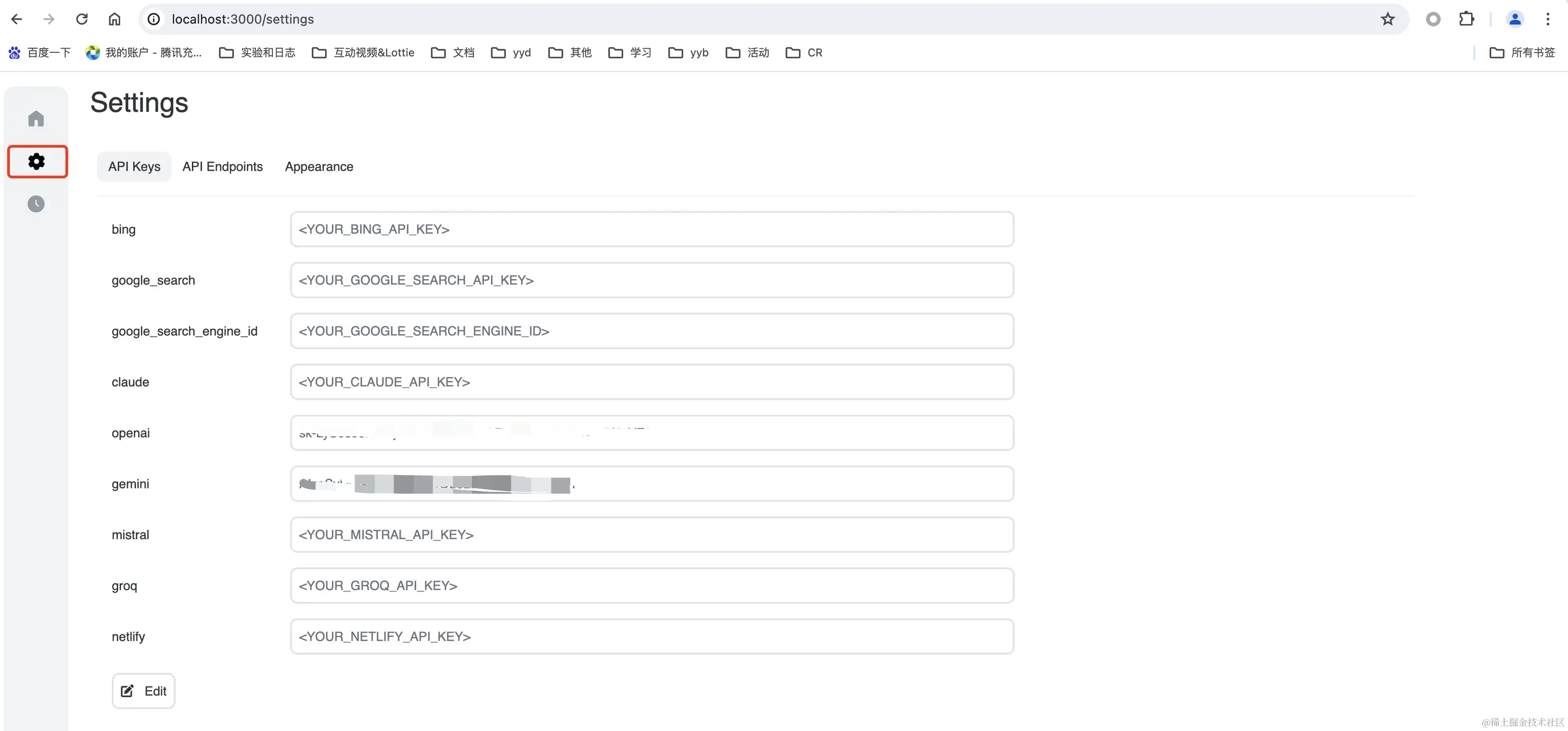Click the bing API key field
This screenshot has width=1568, height=731.
click(x=651, y=230)
